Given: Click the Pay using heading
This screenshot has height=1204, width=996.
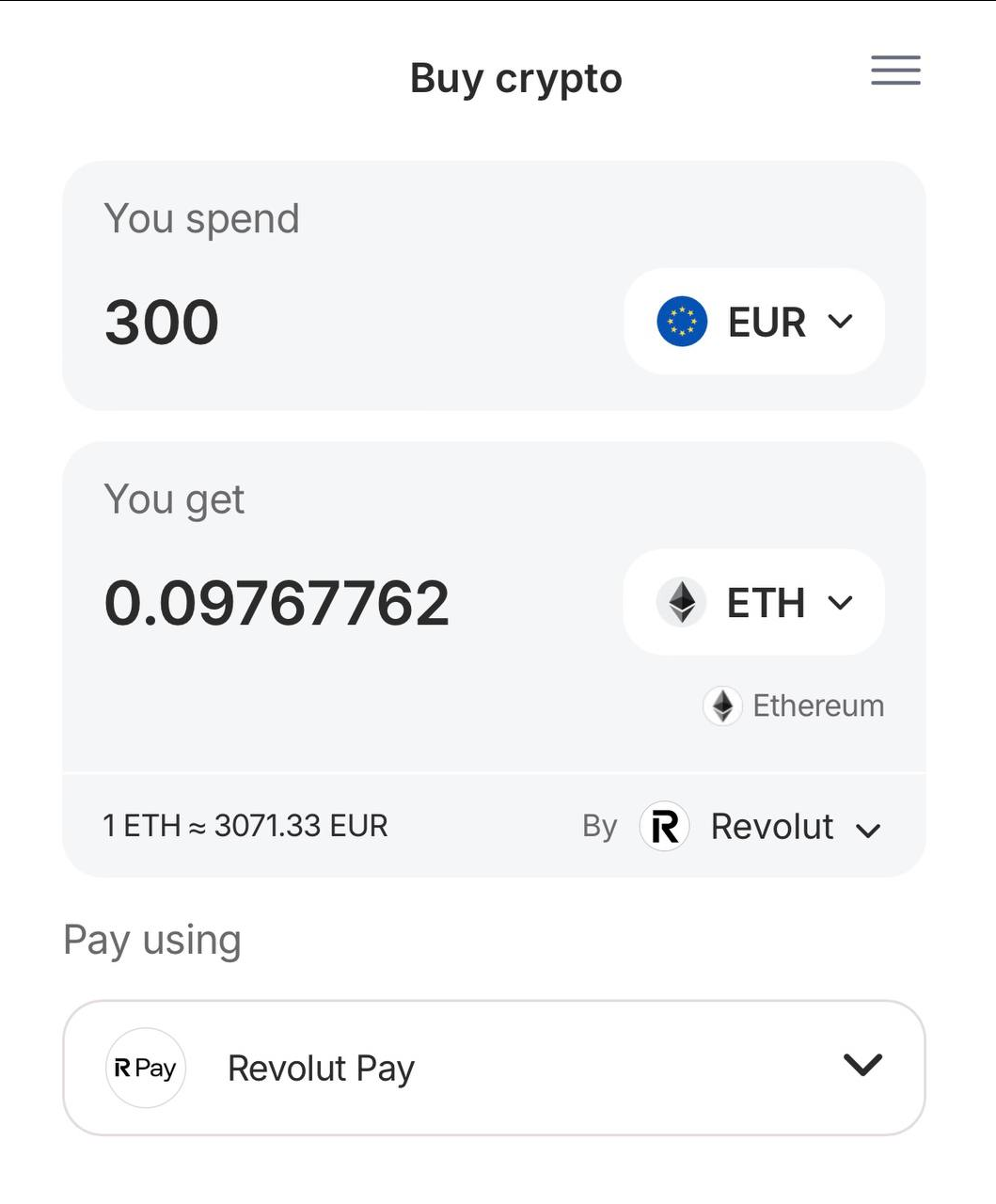Looking at the screenshot, I should [x=152, y=940].
